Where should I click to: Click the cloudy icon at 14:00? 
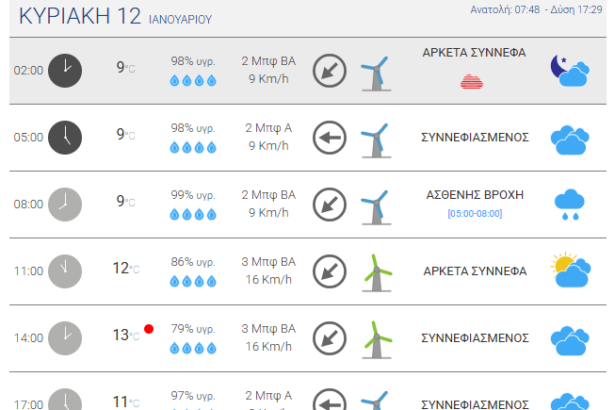tap(569, 338)
